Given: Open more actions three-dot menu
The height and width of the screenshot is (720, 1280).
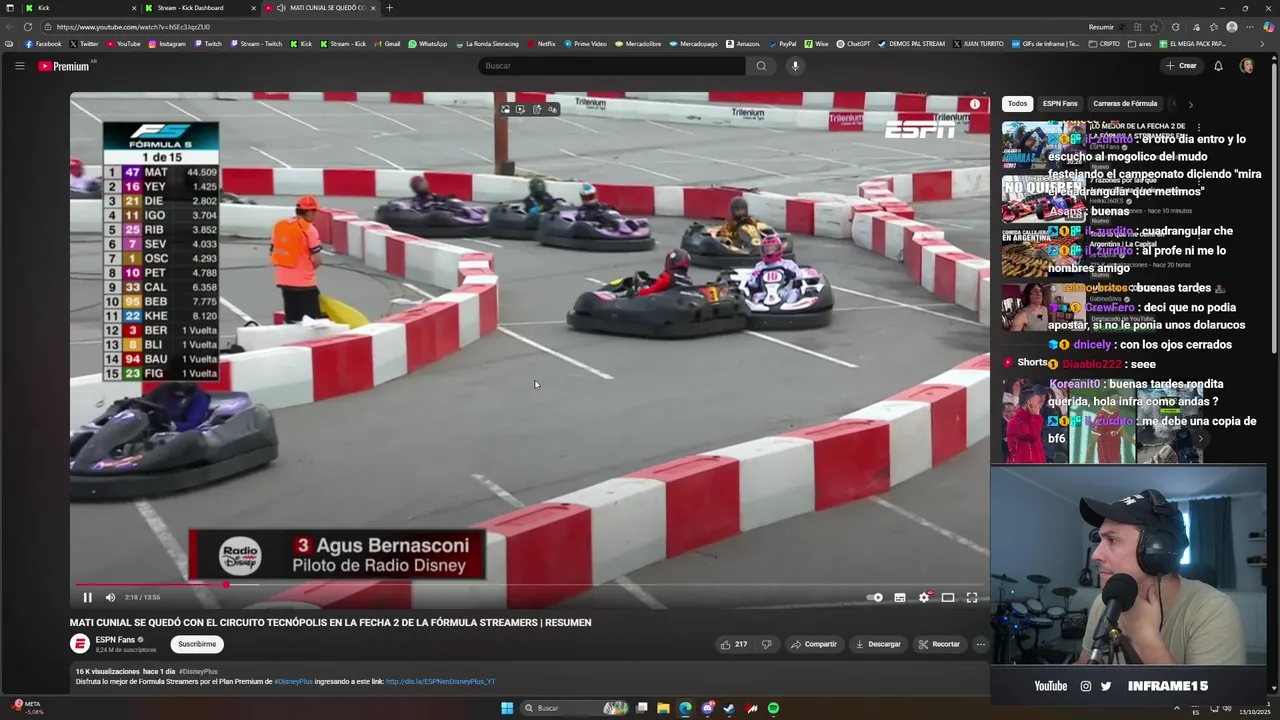Looking at the screenshot, I should pos(980,644).
